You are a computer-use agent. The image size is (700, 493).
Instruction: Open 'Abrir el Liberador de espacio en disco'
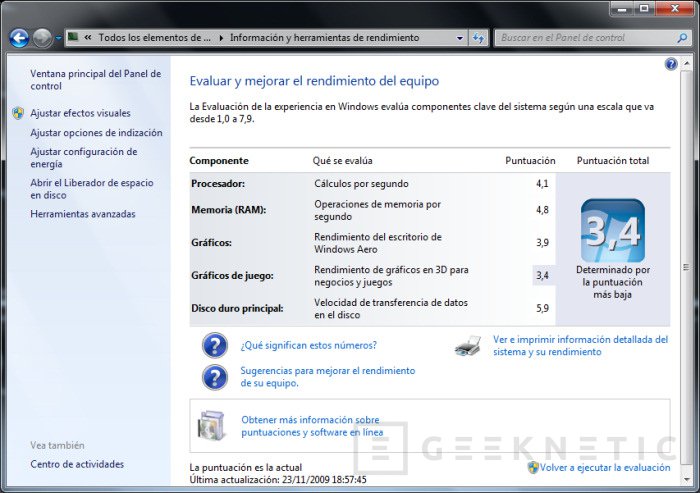pos(92,189)
